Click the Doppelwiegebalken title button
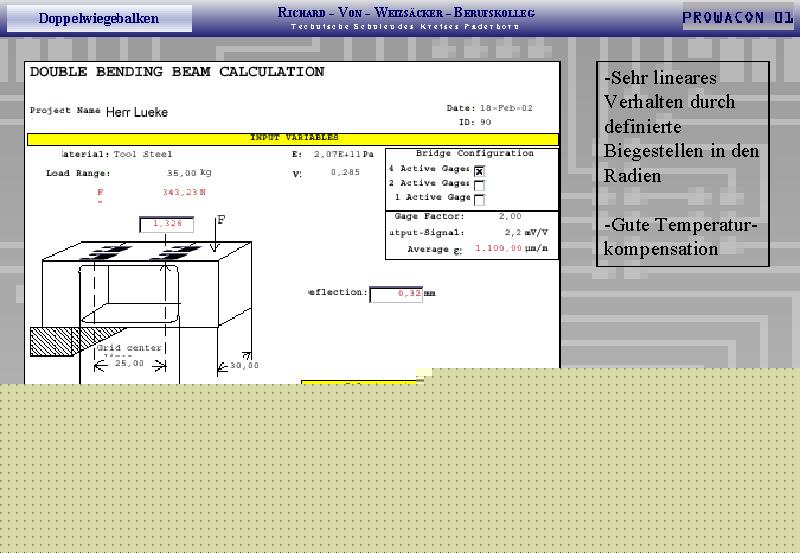Image resolution: width=800 pixels, height=553 pixels. tap(99, 18)
